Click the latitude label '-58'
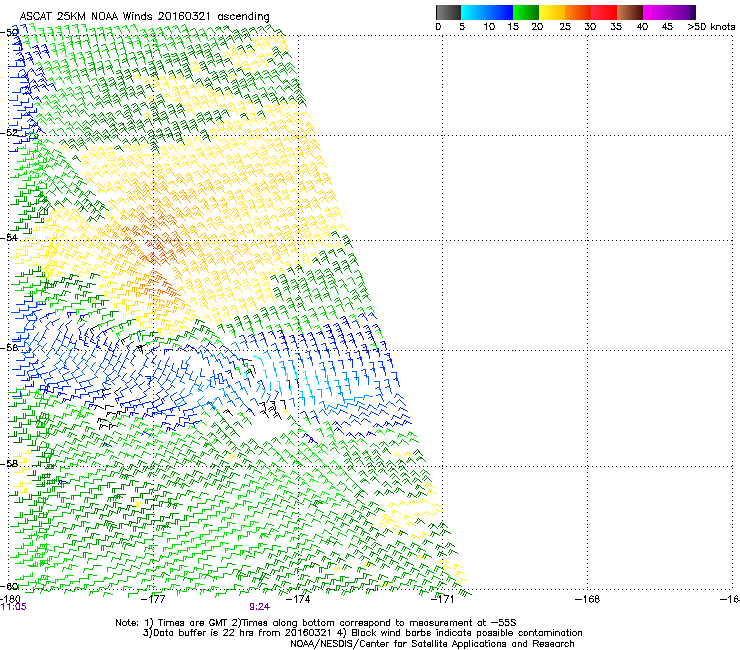This screenshot has height=650, width=740. 9,464
